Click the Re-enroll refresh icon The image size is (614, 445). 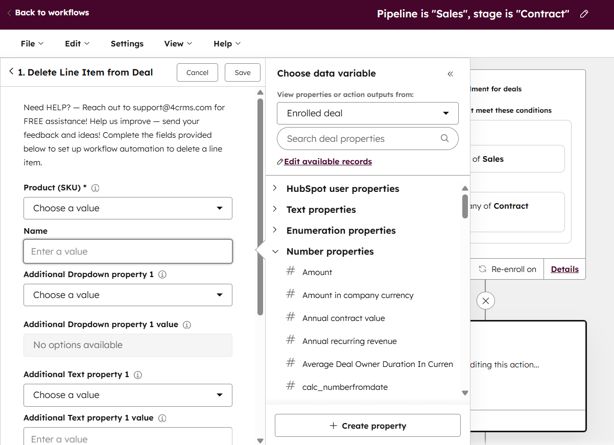click(x=482, y=269)
